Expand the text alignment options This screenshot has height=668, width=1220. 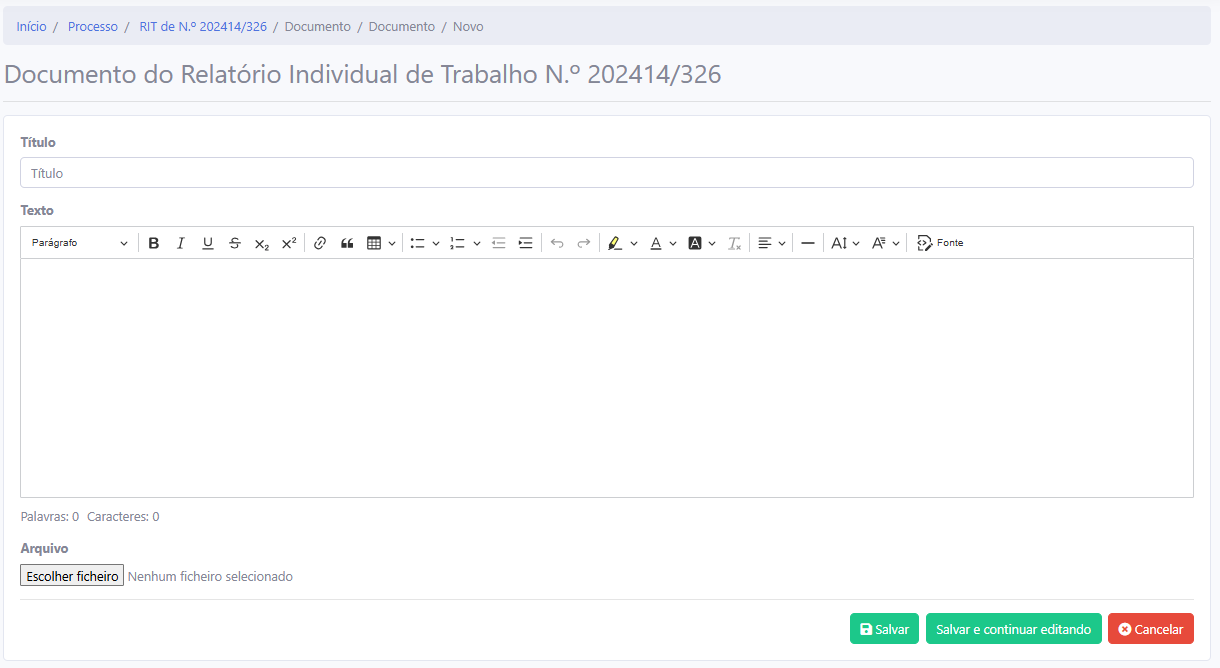pos(771,243)
